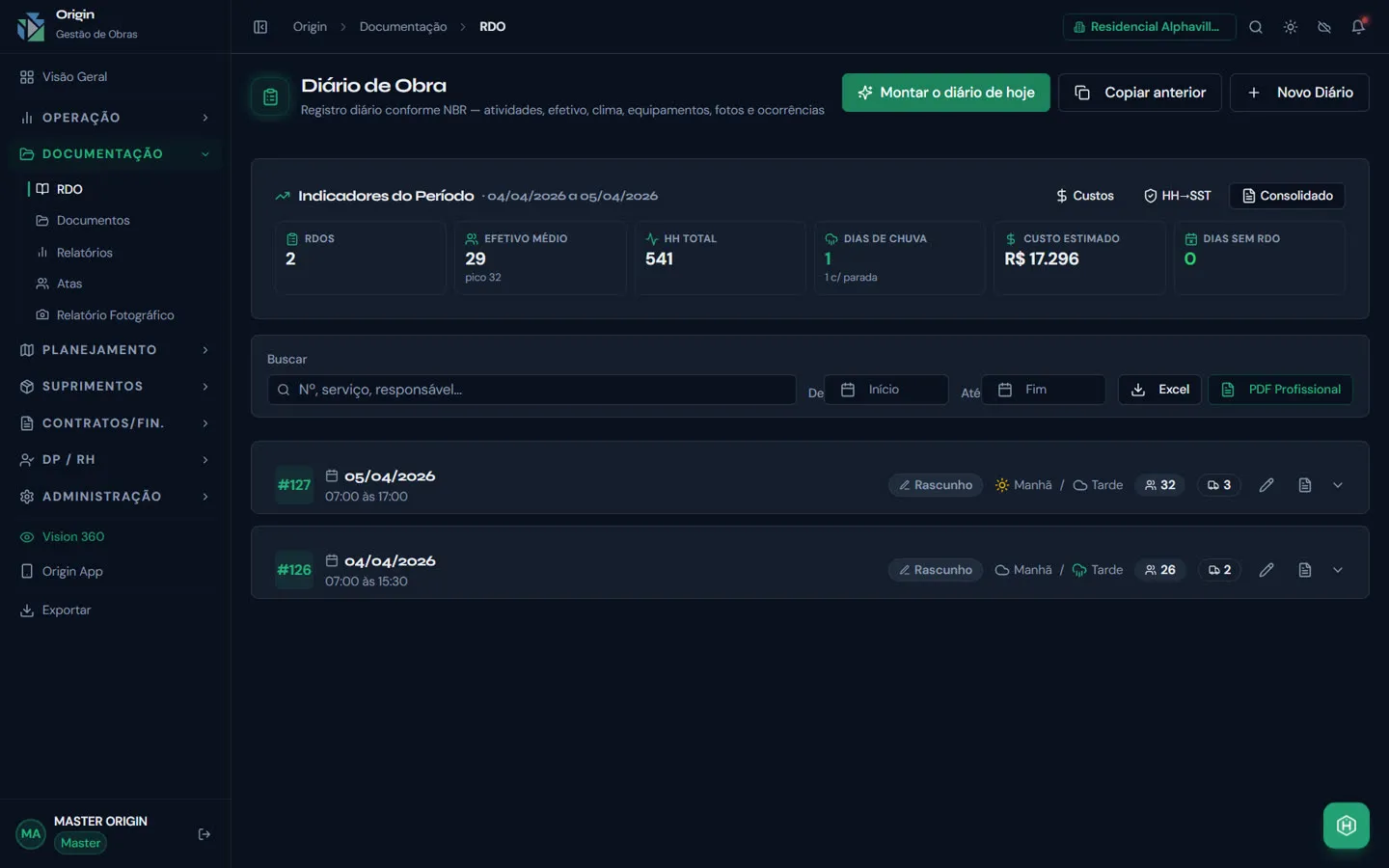Toggle the sidebar panel icon
The image size is (1389, 868).
click(260, 27)
